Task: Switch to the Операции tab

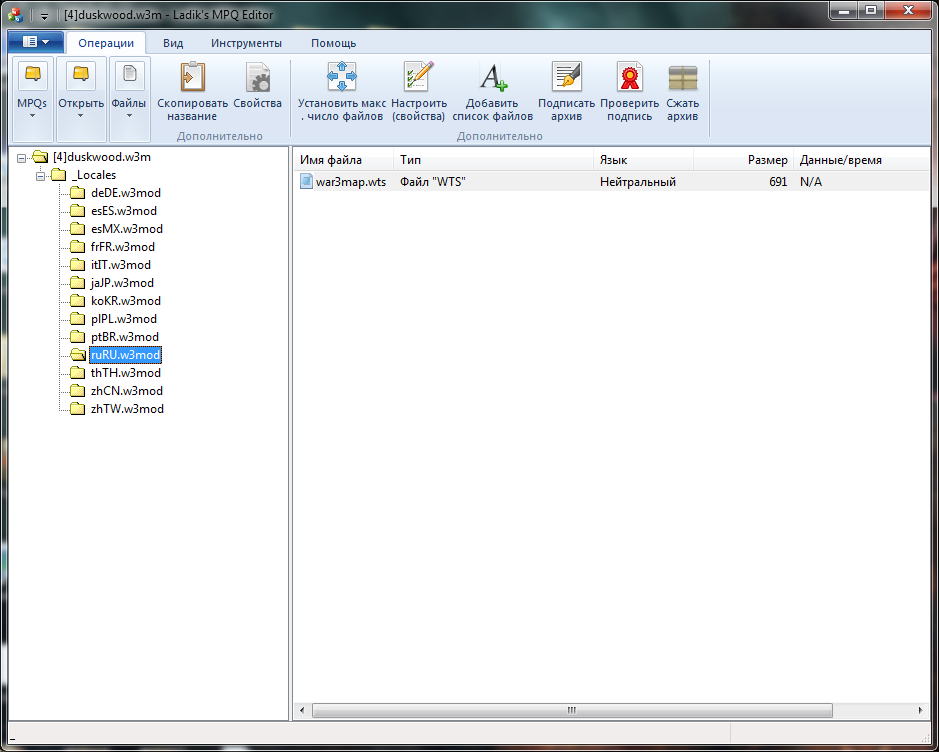Action: pos(106,43)
